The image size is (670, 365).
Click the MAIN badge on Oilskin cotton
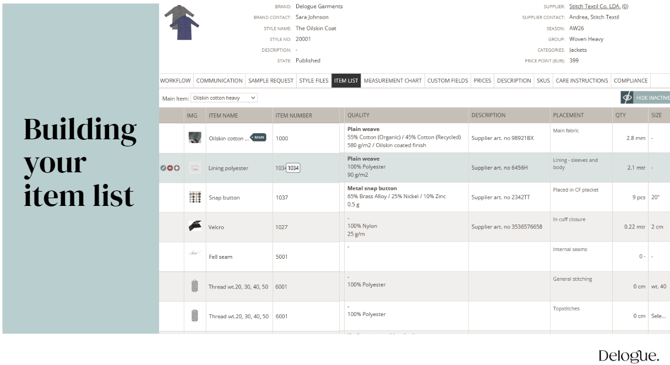point(259,137)
